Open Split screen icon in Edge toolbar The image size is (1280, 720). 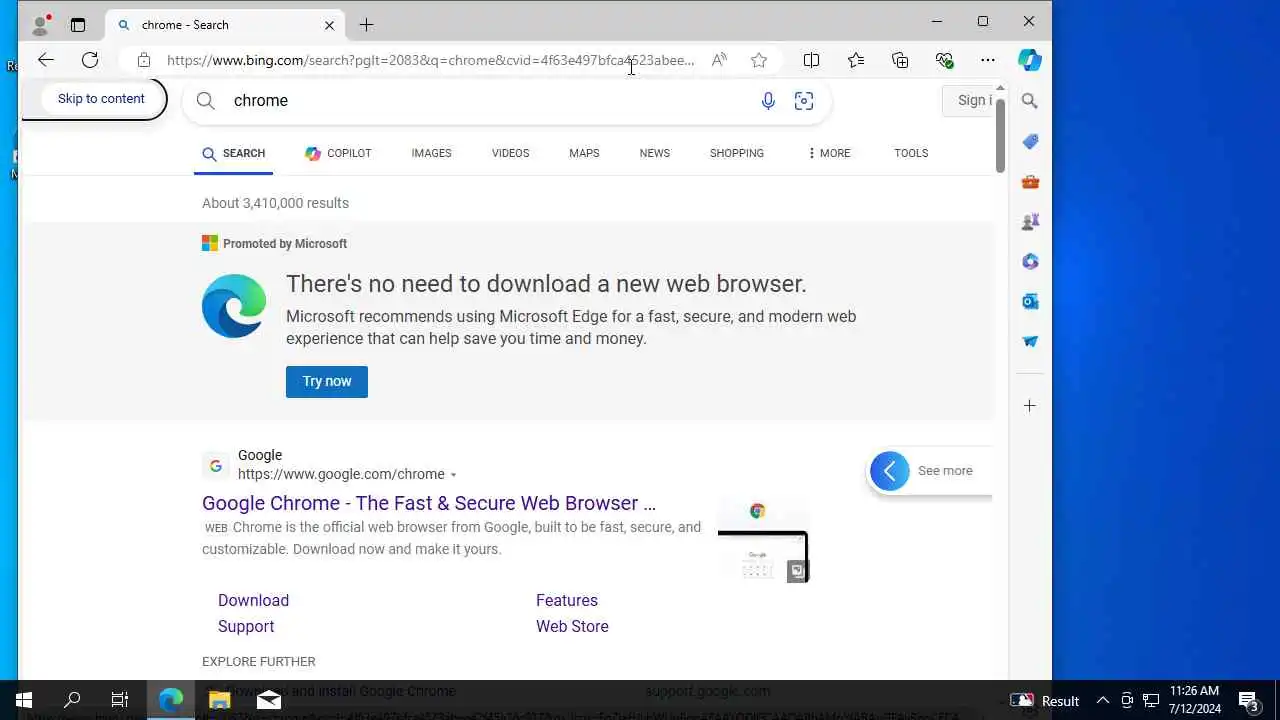[811, 60]
